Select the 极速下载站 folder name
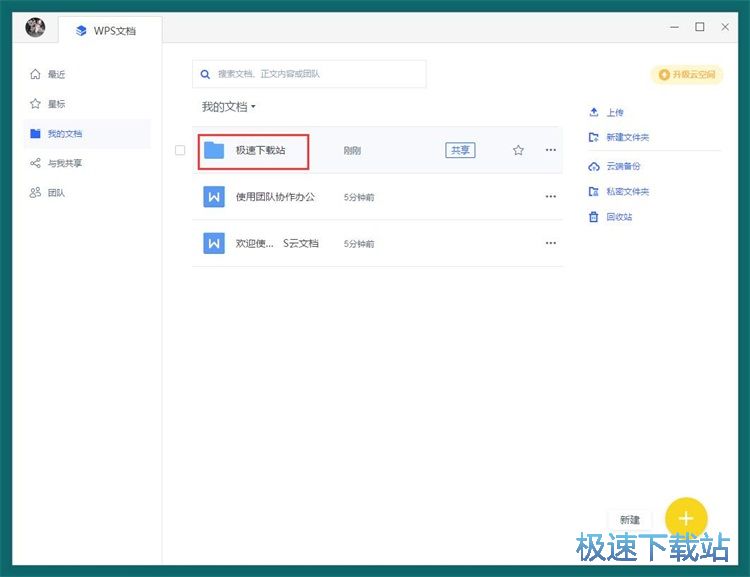 pos(261,150)
